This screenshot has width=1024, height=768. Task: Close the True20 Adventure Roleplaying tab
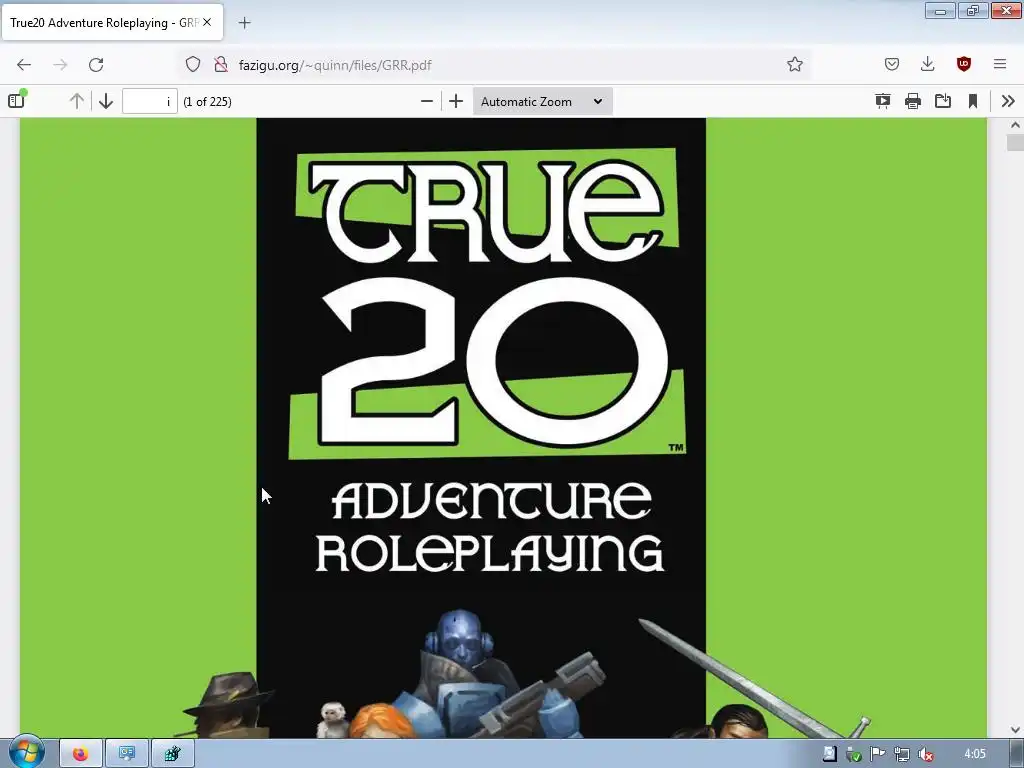pyautogui.click(x=207, y=22)
